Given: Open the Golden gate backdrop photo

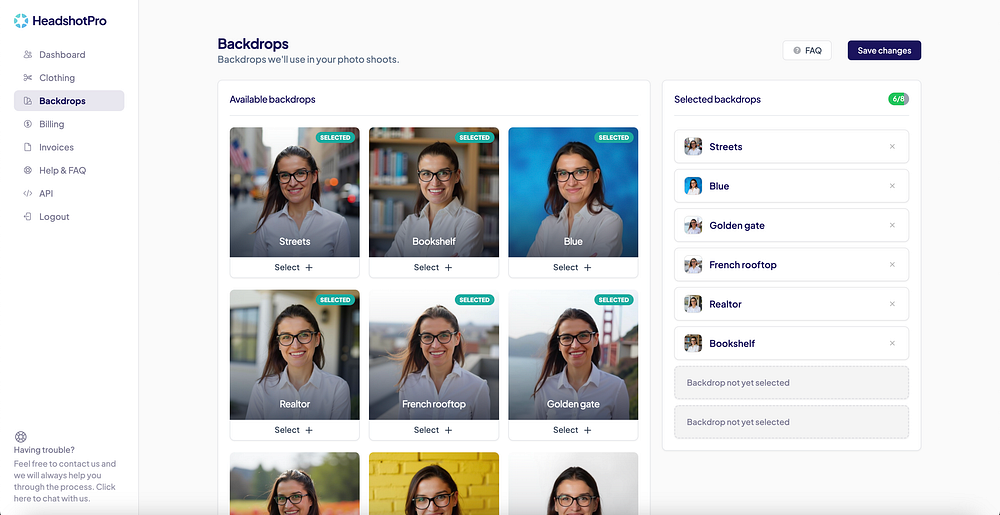Looking at the screenshot, I should [x=573, y=354].
